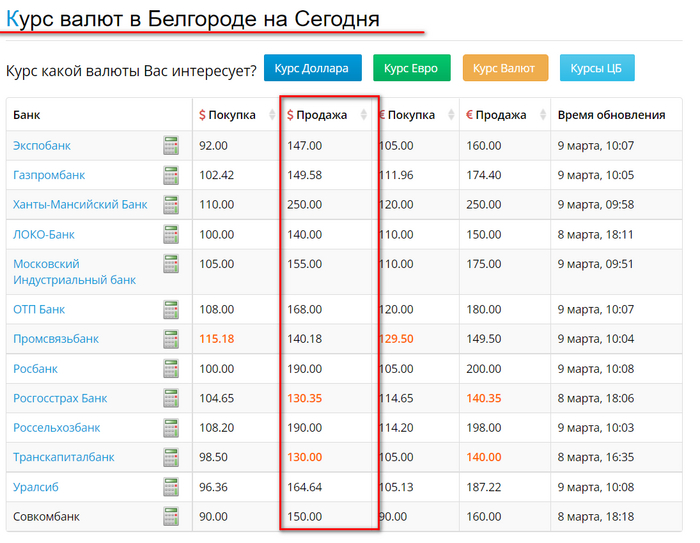Viewport: 700px width, 543px height.
Task: Open the Экспобанк link
Action: pyautogui.click(x=42, y=146)
